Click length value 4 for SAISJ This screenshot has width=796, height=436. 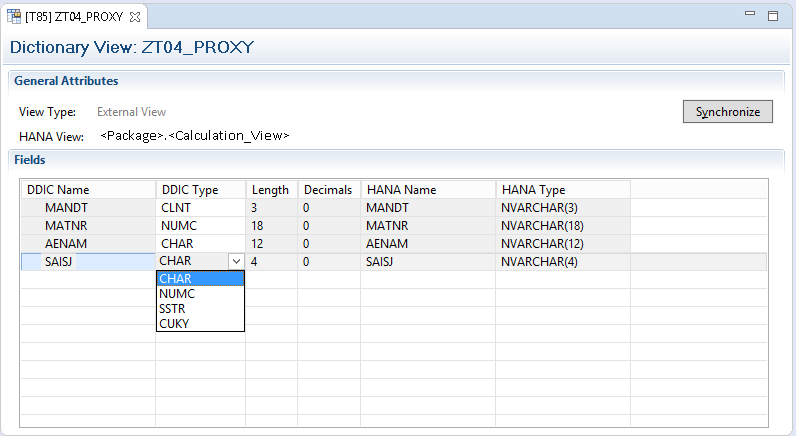pos(272,261)
